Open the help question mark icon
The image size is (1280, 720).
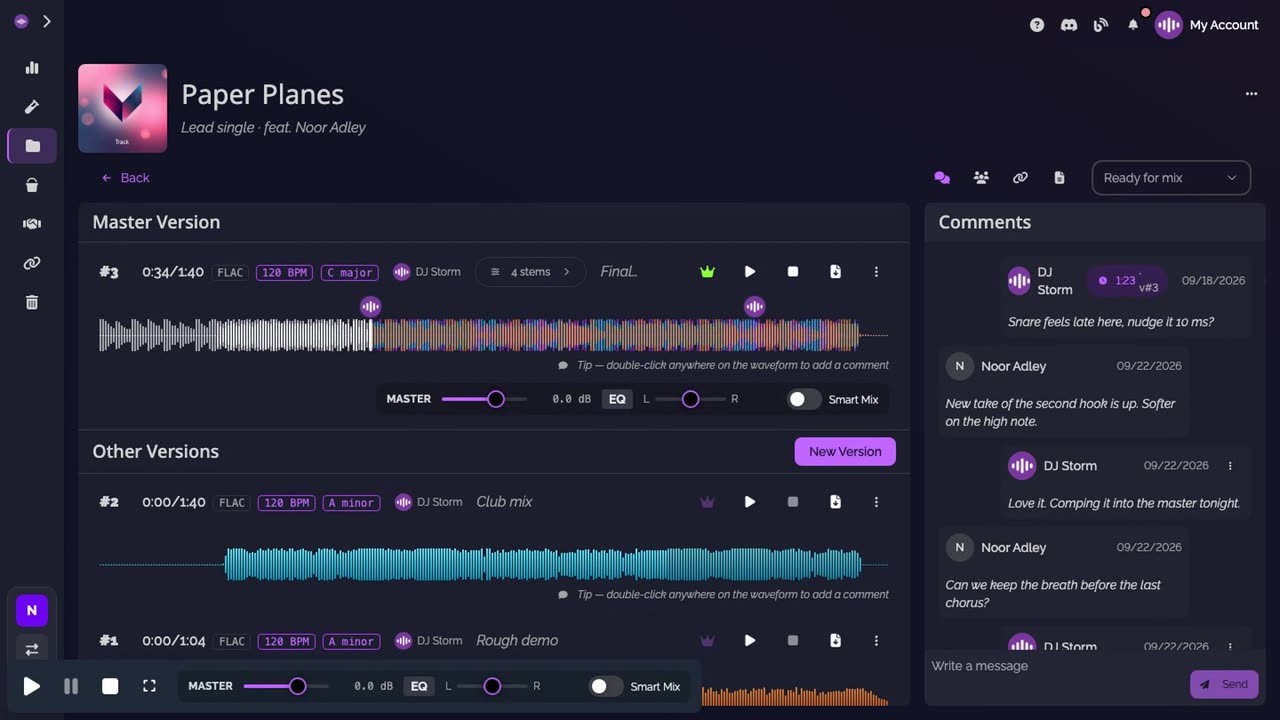pos(1037,25)
